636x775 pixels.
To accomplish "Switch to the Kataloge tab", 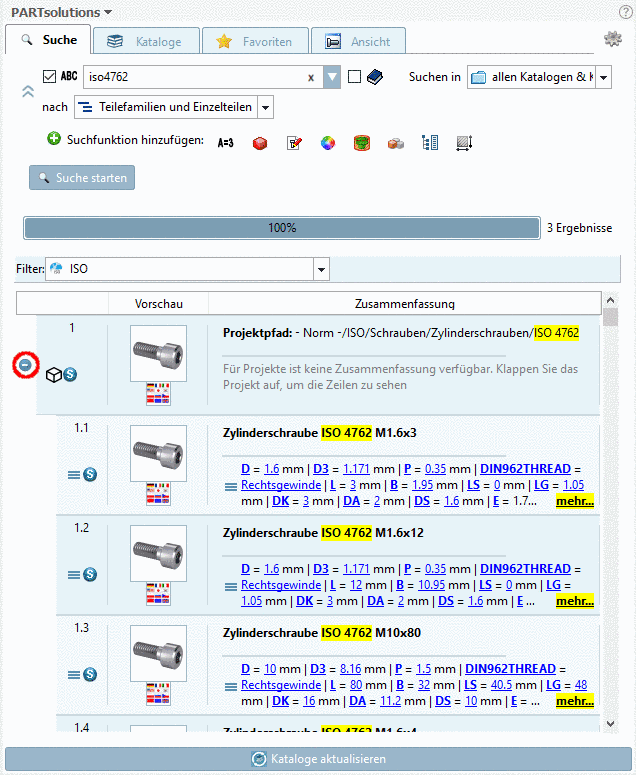I will [146, 42].
